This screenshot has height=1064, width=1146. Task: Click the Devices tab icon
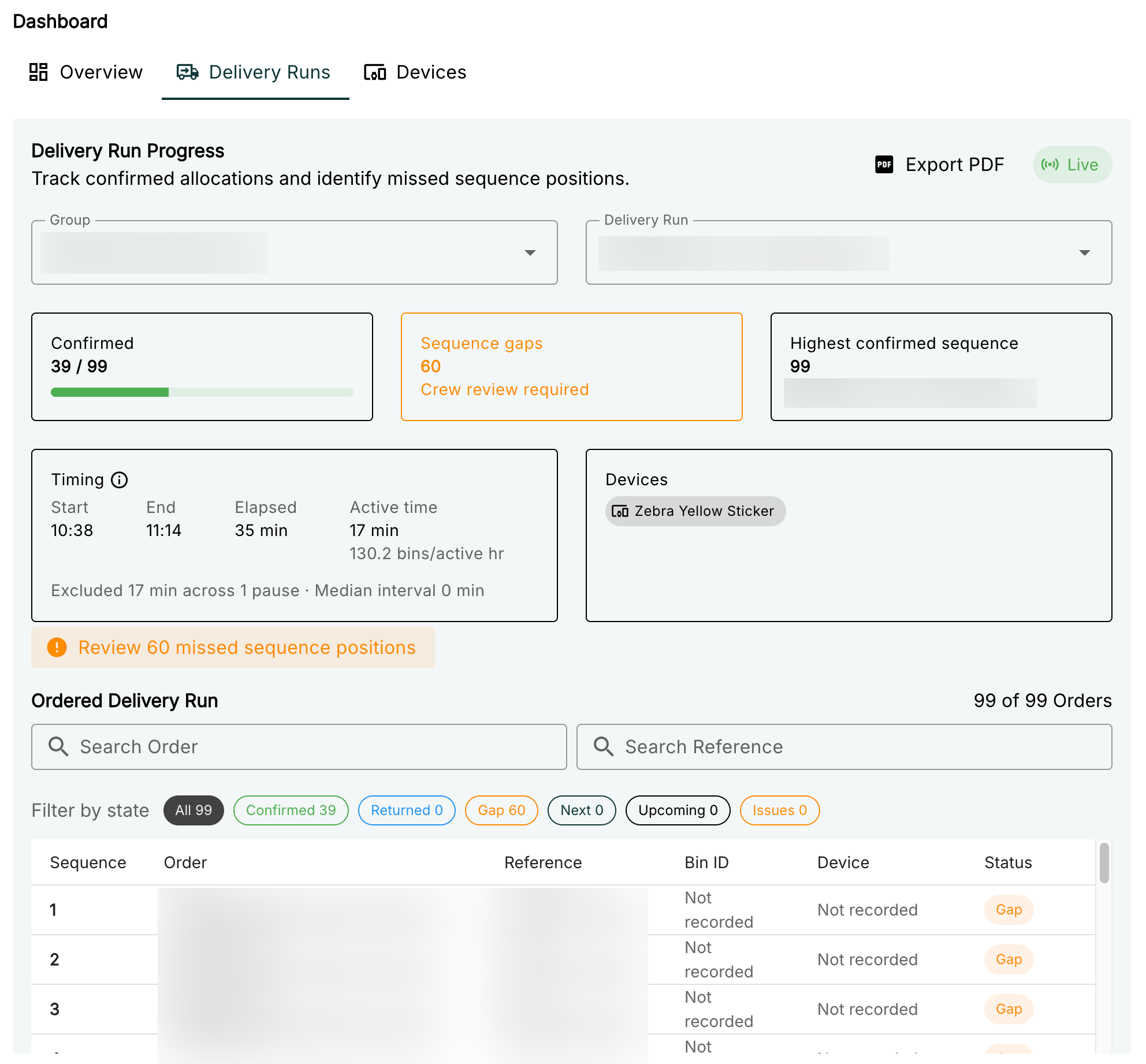tap(375, 72)
